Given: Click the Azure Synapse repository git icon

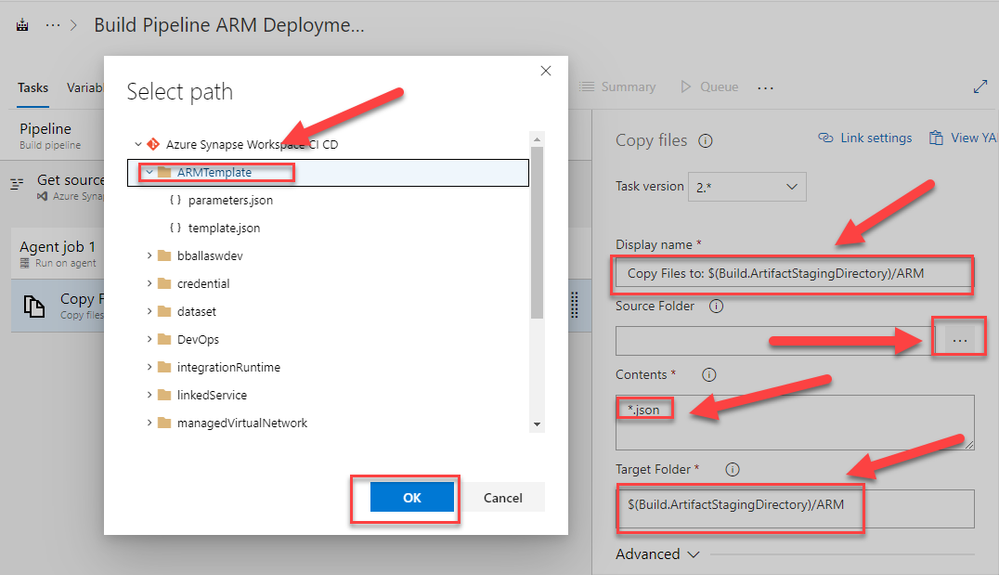Looking at the screenshot, I should [153, 145].
